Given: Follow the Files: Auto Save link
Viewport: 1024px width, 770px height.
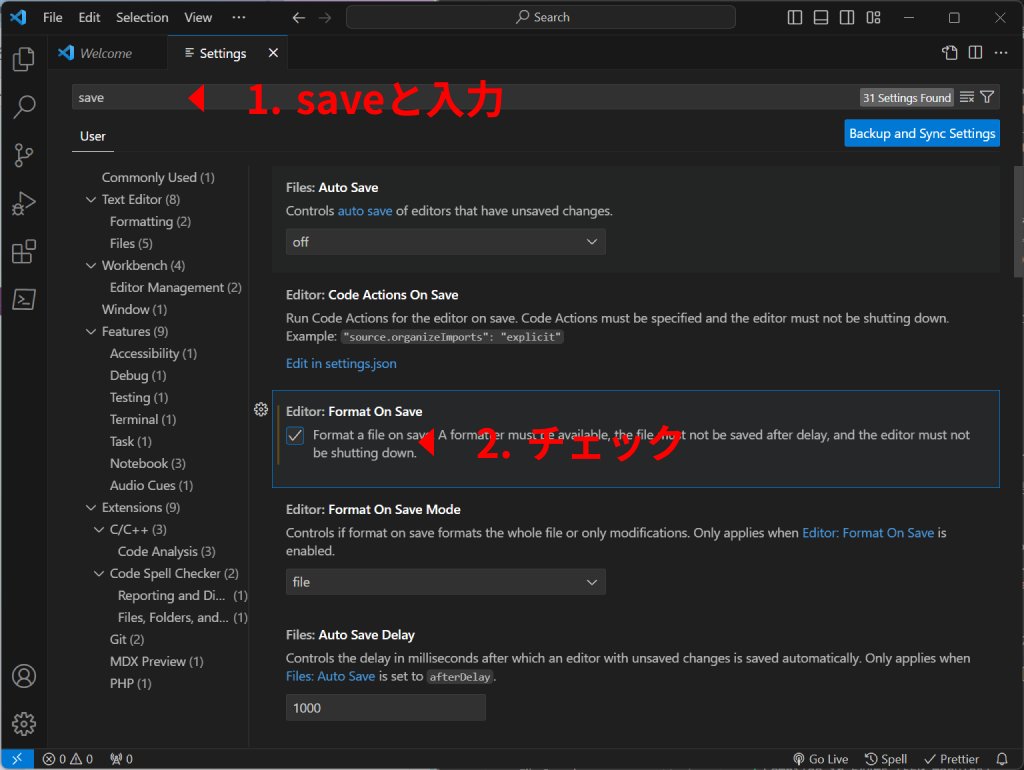Looking at the screenshot, I should (330, 676).
